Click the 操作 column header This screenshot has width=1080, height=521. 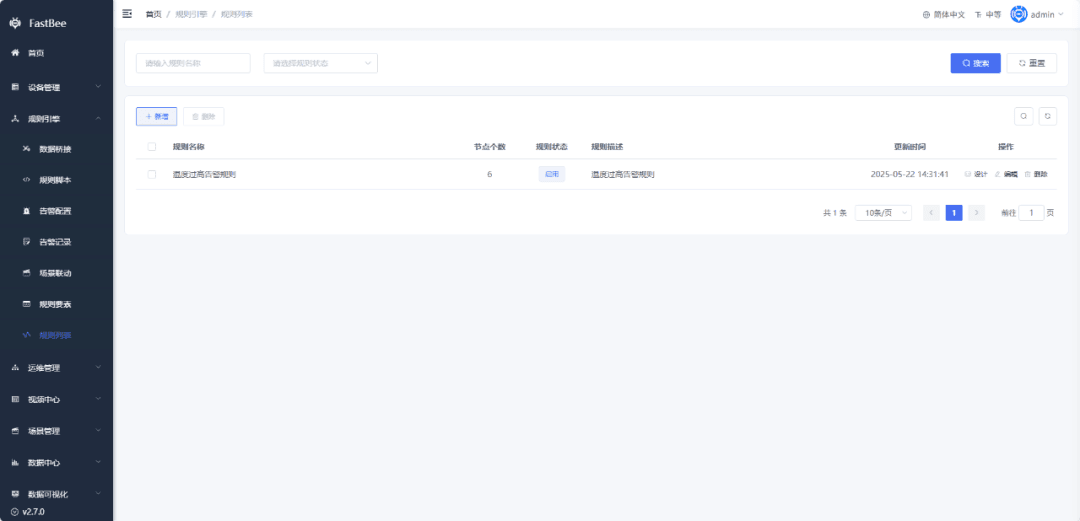click(x=1006, y=147)
